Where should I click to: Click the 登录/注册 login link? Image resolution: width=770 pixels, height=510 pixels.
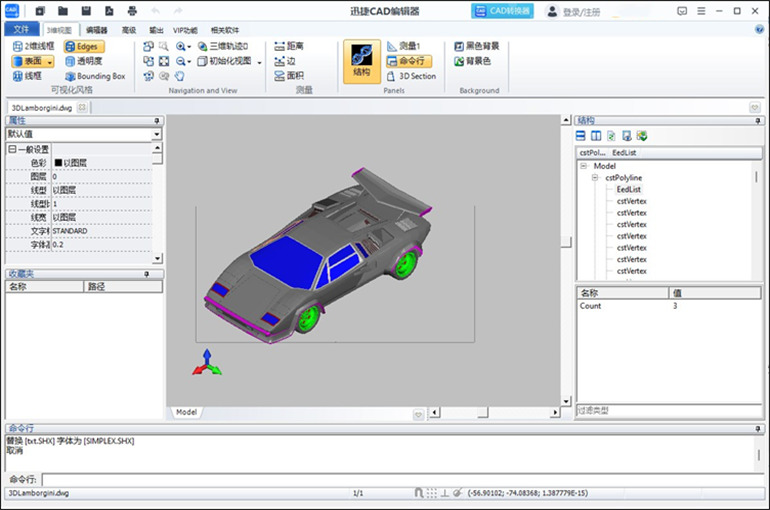(x=581, y=12)
